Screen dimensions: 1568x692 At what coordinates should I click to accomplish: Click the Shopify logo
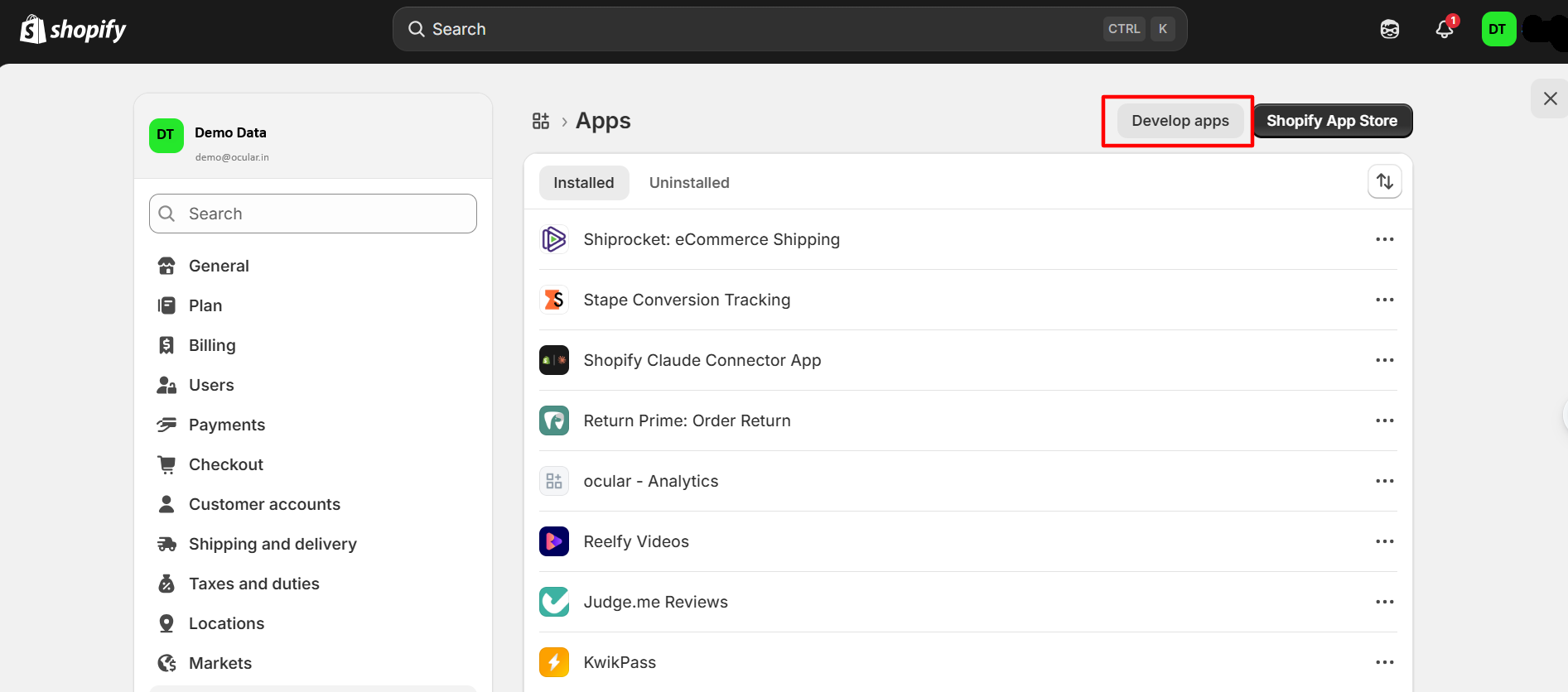pos(73,30)
